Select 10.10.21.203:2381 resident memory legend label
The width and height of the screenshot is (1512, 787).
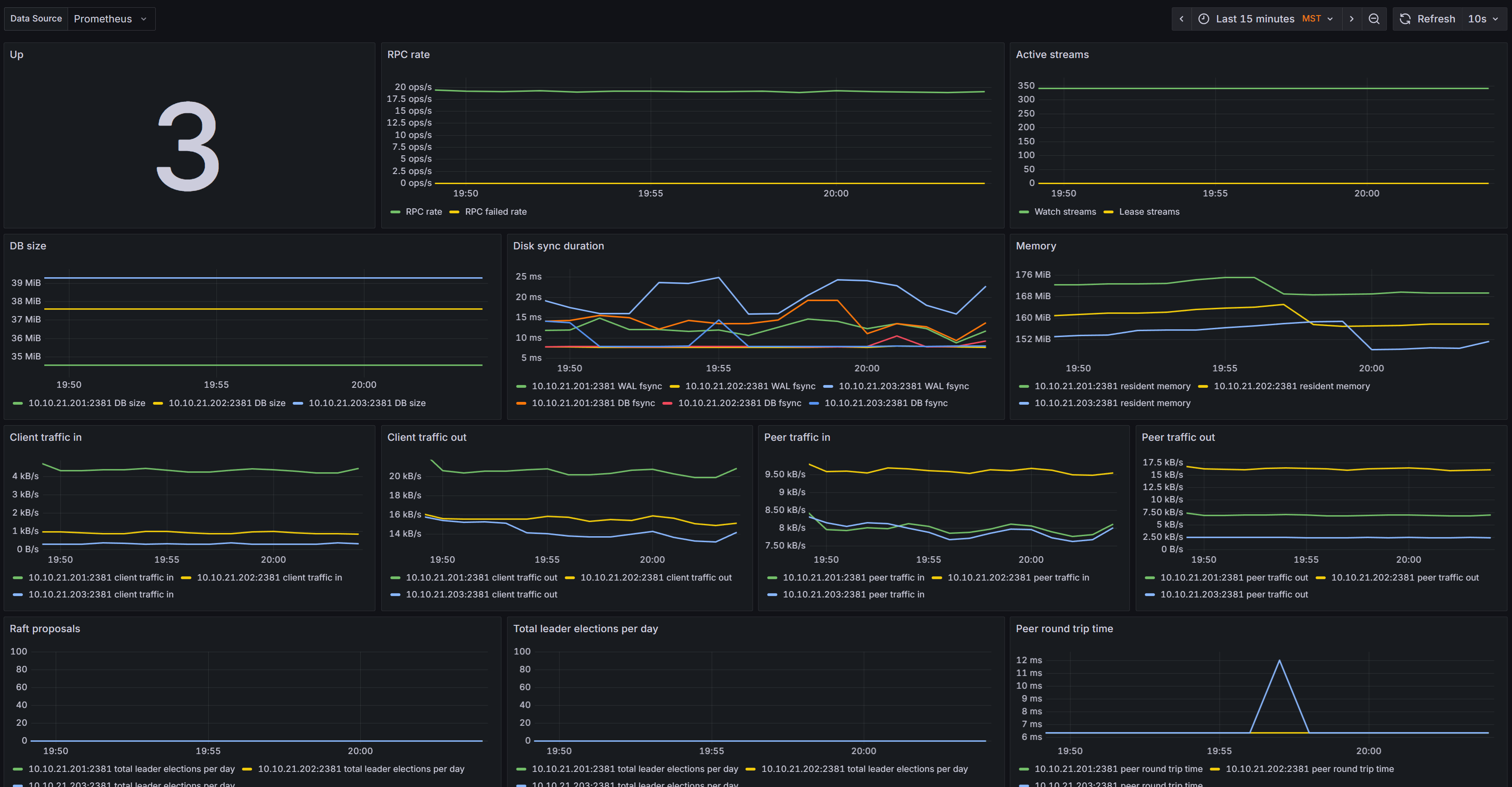(1112, 403)
